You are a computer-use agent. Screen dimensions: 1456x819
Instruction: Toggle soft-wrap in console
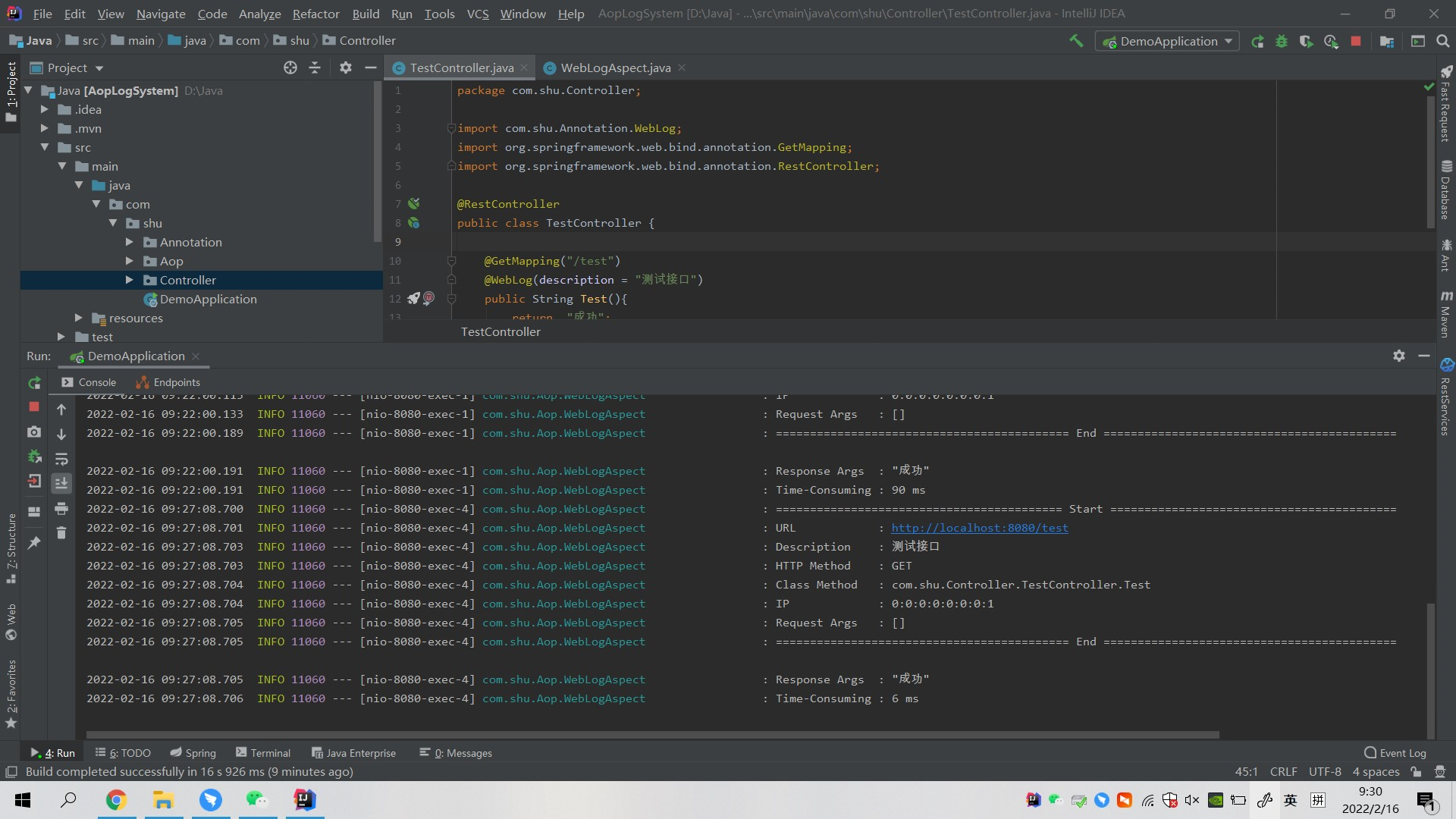[61, 459]
